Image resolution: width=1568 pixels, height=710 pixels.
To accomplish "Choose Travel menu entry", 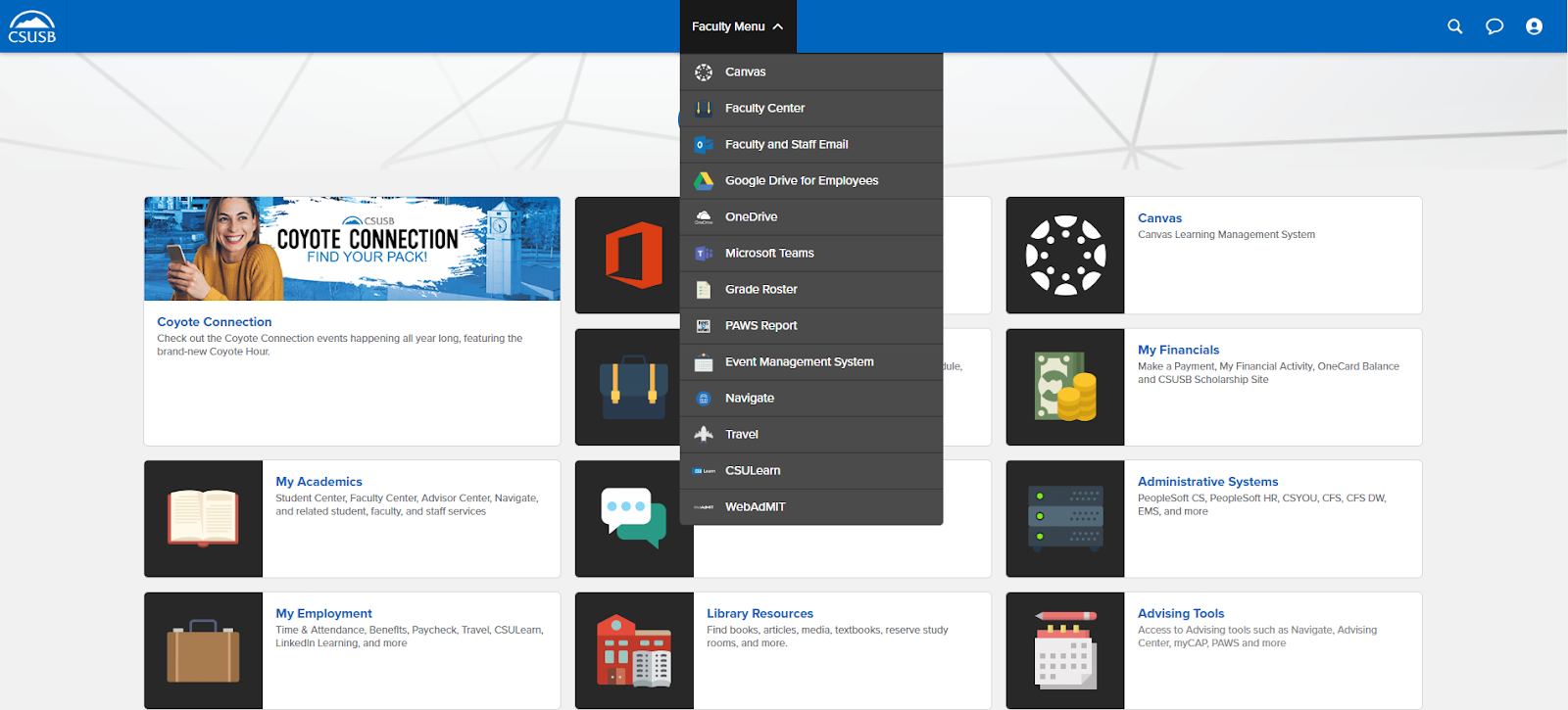I will pos(811,435).
